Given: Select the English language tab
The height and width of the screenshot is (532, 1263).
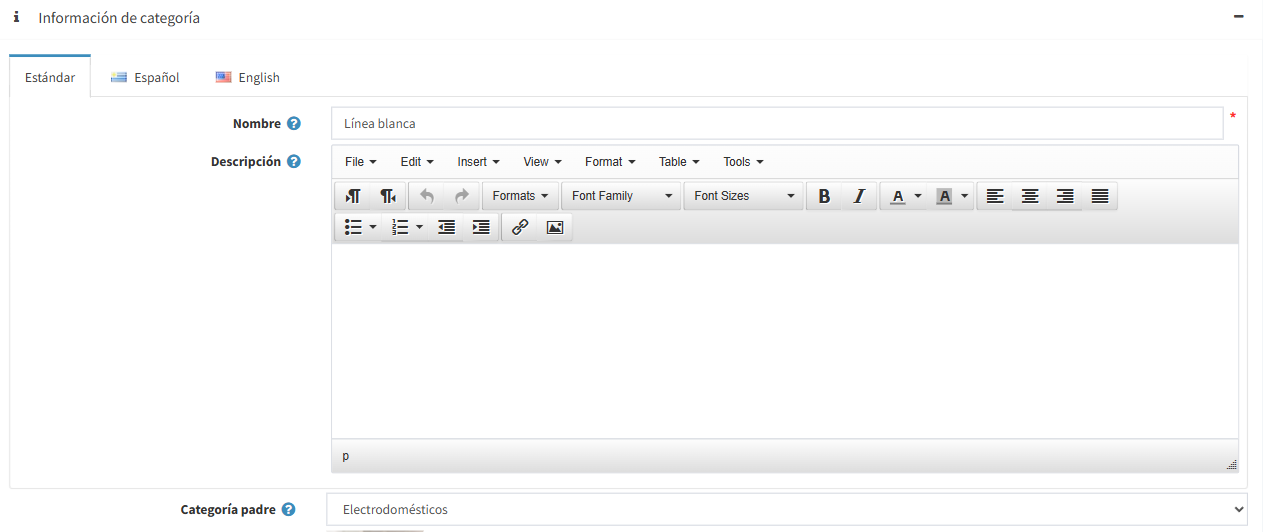Looking at the screenshot, I should coord(248,77).
